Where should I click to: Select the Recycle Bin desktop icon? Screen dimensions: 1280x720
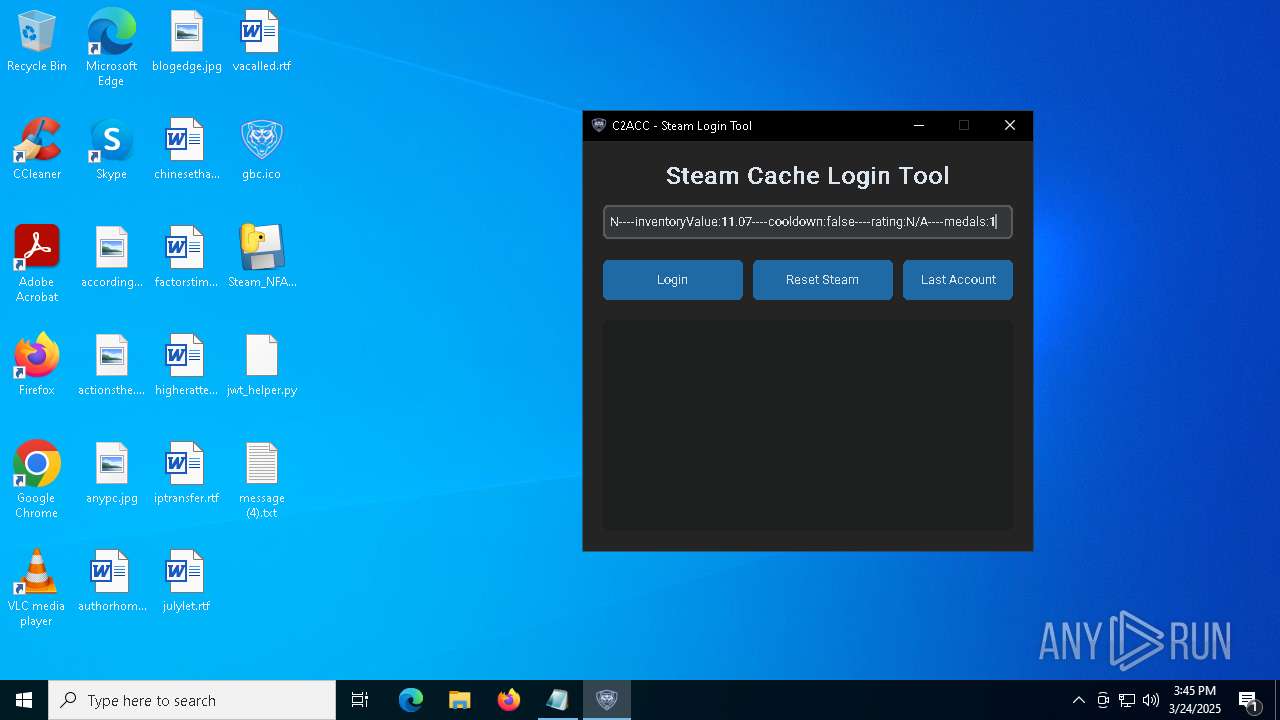tap(37, 42)
